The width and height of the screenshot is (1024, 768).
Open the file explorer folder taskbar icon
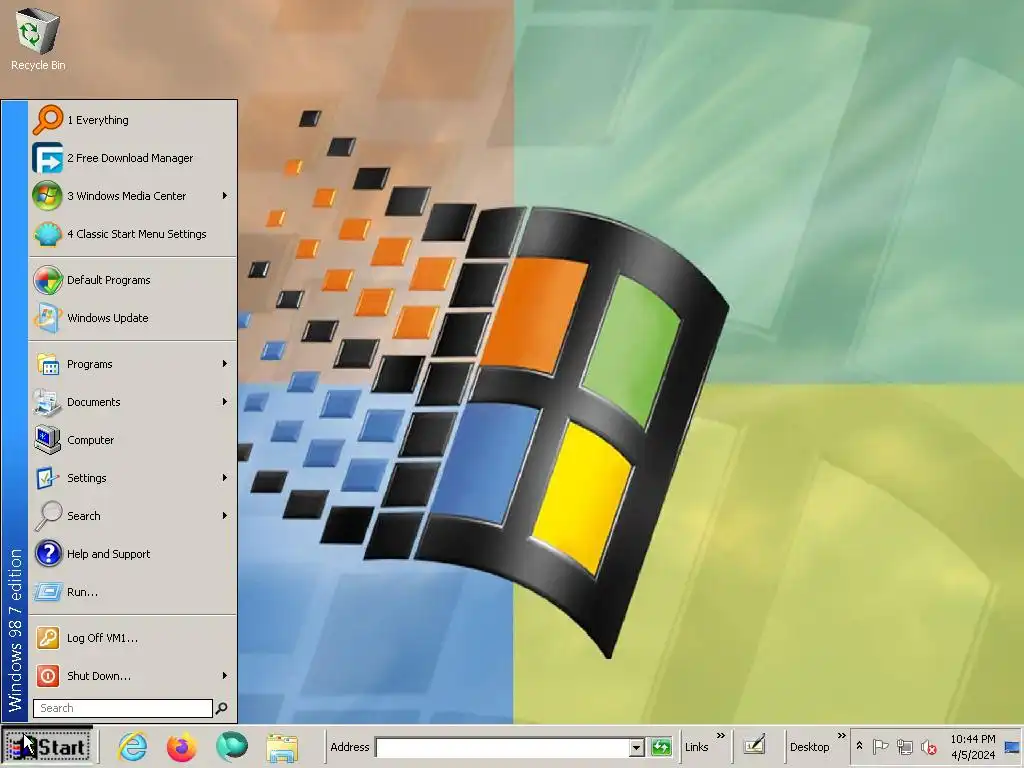point(282,747)
